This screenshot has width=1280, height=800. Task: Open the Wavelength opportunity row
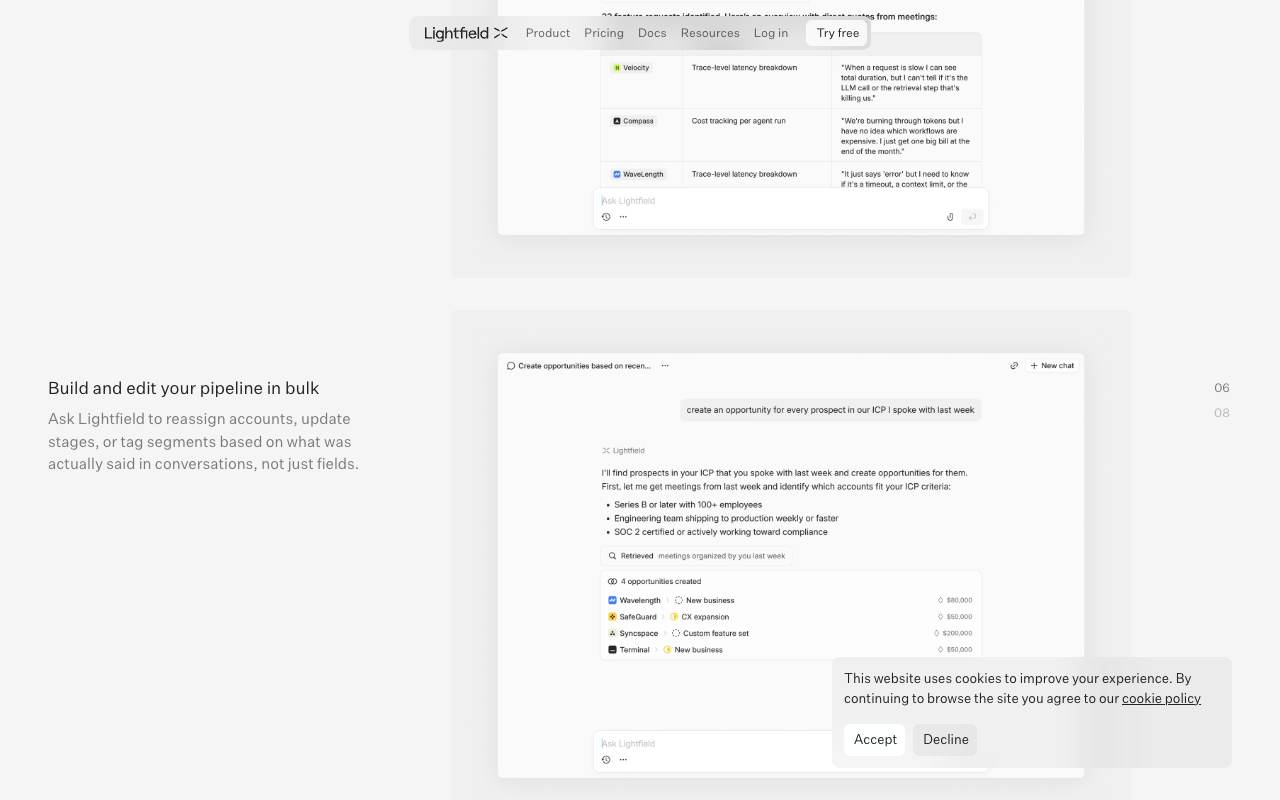790,600
